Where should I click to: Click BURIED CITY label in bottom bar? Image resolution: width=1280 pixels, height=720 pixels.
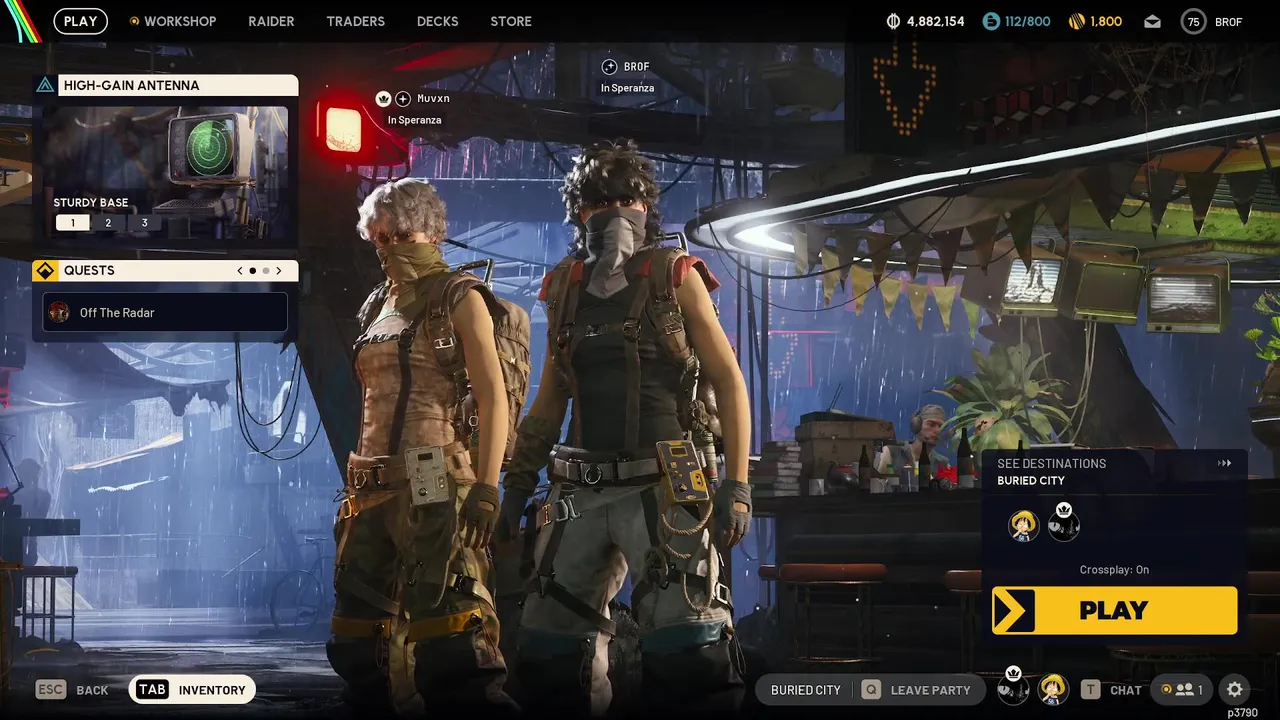(x=806, y=690)
